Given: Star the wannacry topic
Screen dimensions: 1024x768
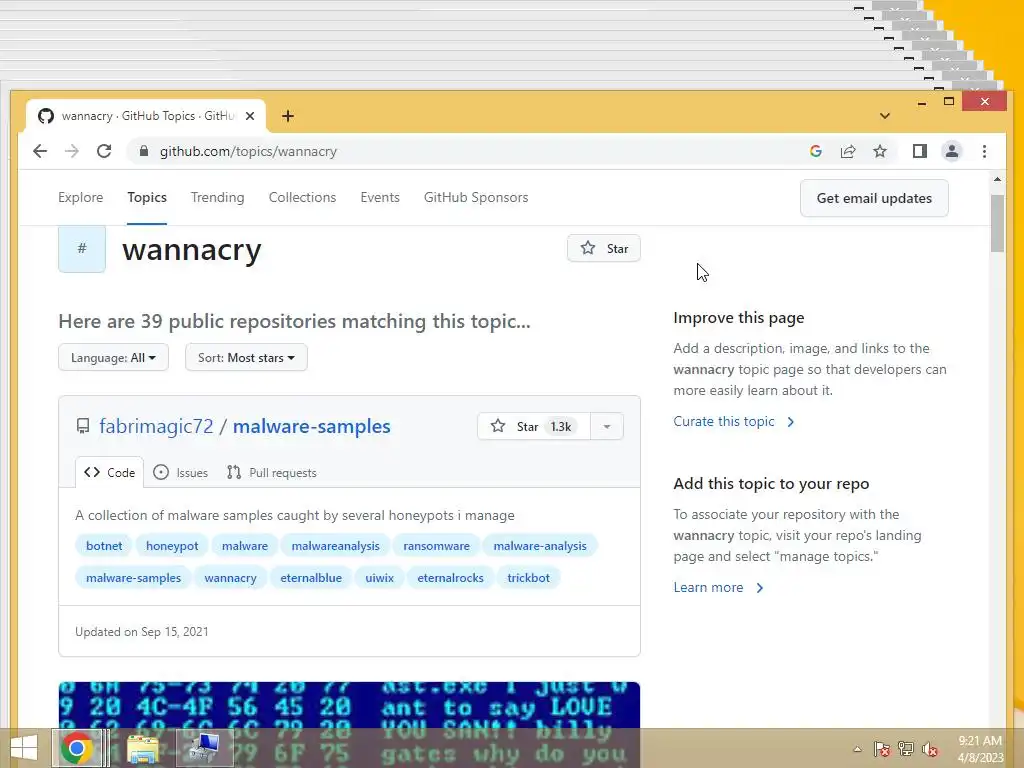Looking at the screenshot, I should [x=603, y=248].
